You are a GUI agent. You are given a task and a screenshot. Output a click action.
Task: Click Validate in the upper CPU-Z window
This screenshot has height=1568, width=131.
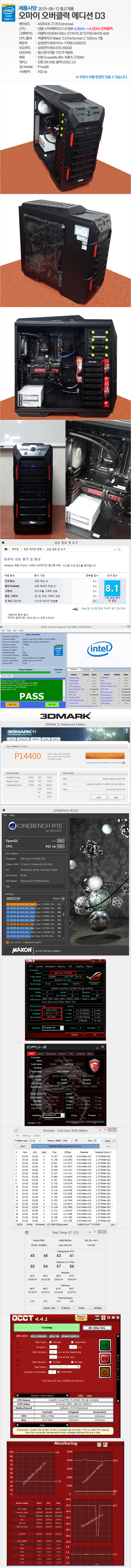coord(75,1035)
